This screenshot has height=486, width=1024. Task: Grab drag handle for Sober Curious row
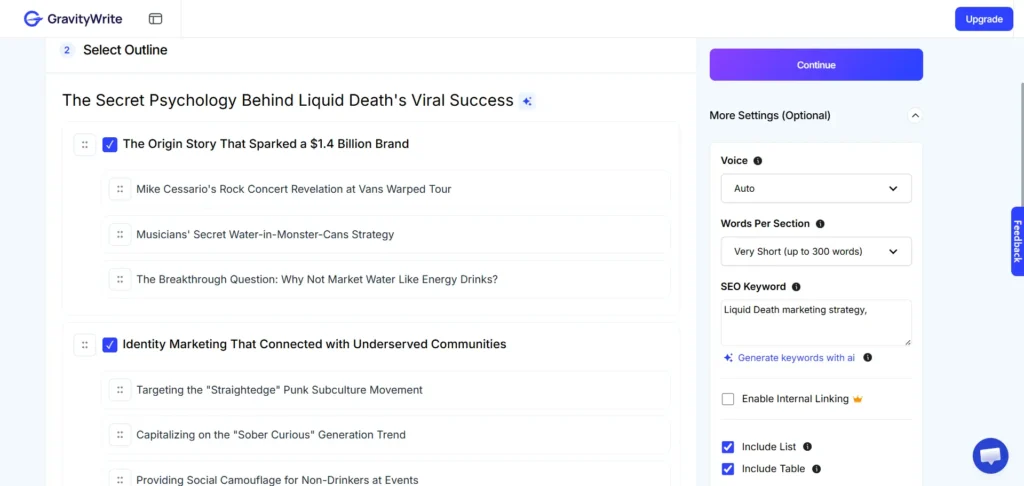pos(120,435)
